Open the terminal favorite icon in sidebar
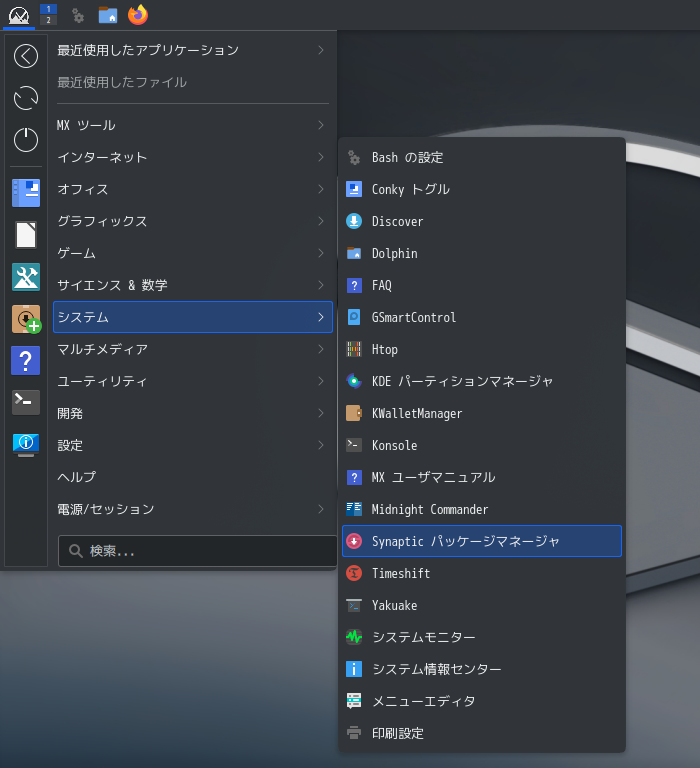Image resolution: width=700 pixels, height=768 pixels. 26,402
